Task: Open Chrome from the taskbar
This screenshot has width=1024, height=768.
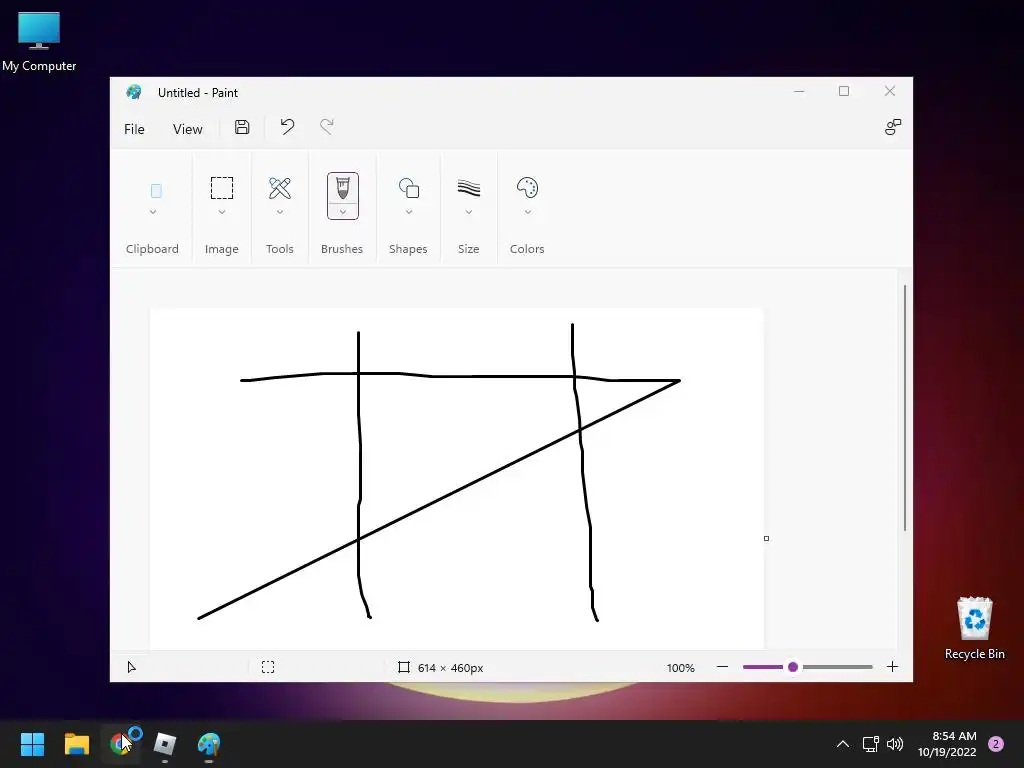Action: [x=120, y=744]
